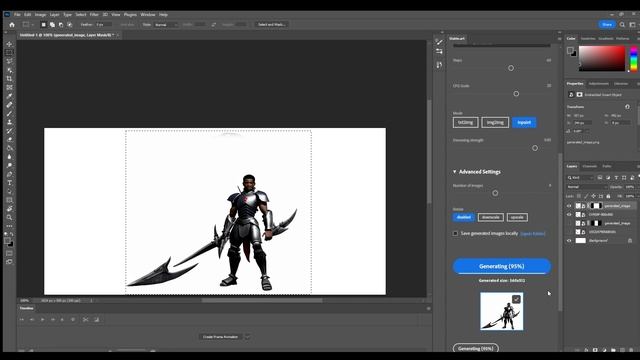Open the File menu
640x360 pixels.
point(17,15)
